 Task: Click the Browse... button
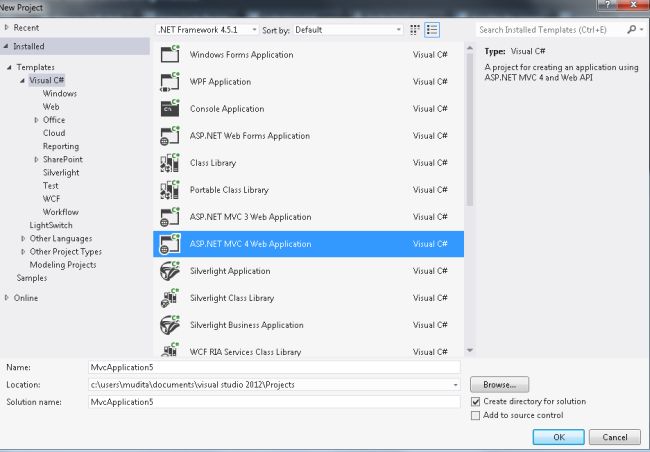(x=500, y=384)
